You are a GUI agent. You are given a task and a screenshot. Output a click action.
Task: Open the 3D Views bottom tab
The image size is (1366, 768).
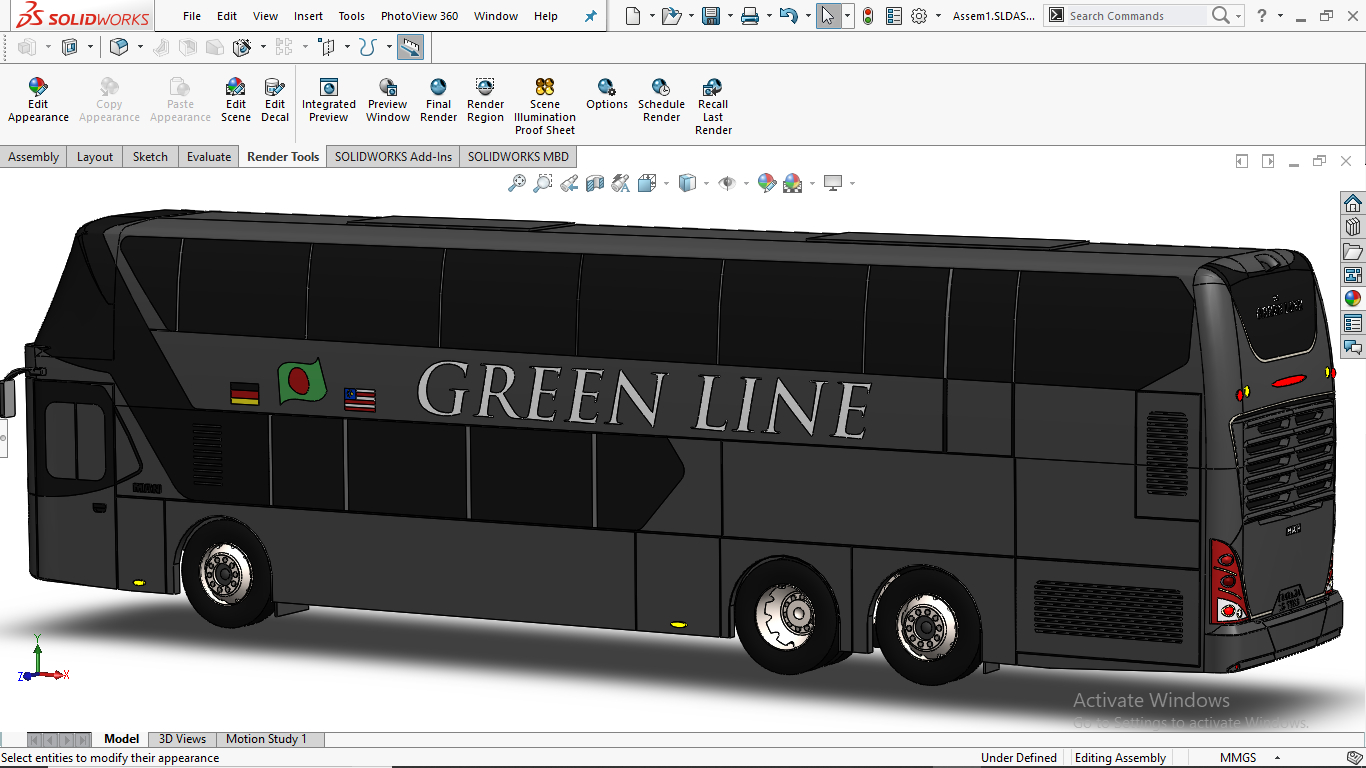[x=182, y=739]
